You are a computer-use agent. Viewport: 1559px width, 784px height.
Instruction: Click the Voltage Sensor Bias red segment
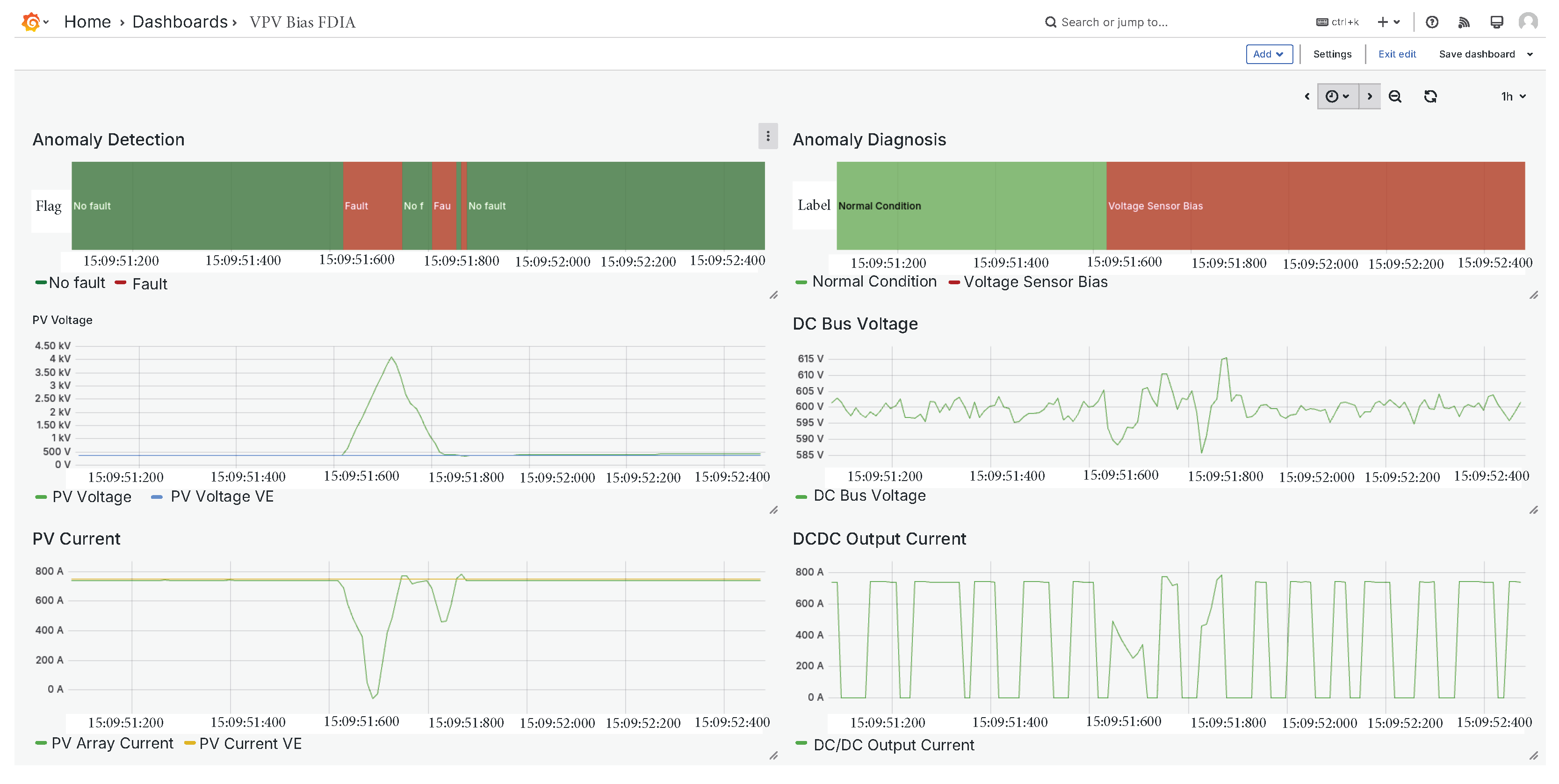tap(1315, 206)
